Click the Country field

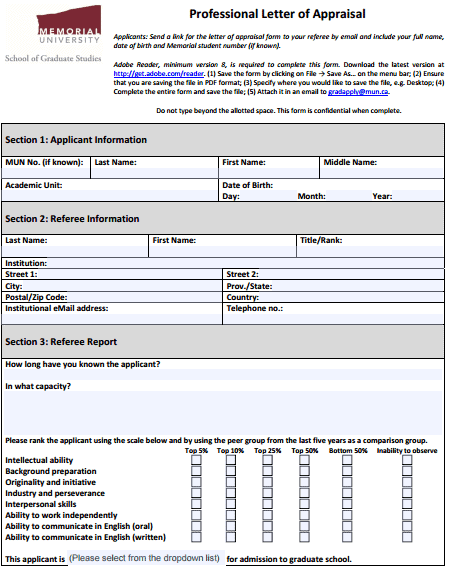[x=351, y=297]
